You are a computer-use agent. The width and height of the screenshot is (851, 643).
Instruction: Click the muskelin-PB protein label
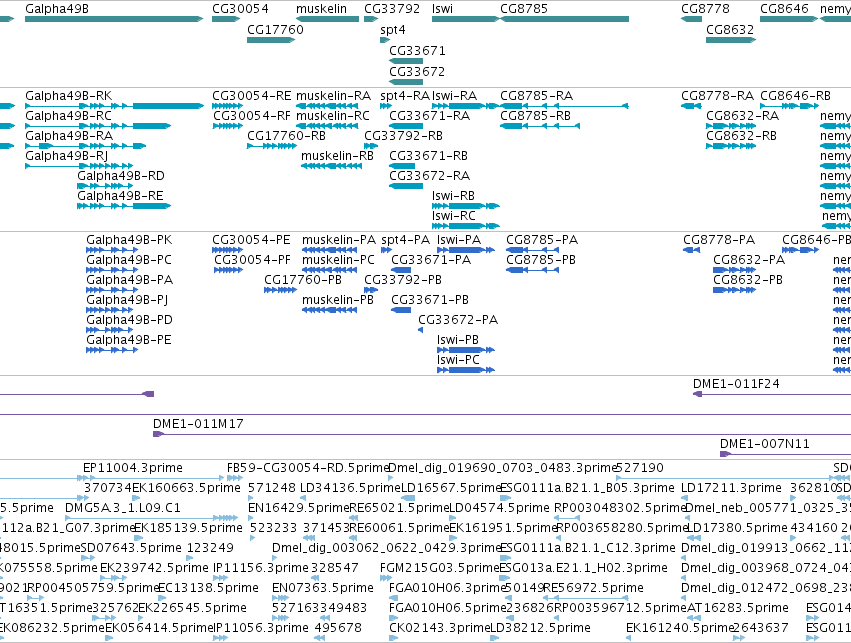click(338, 300)
